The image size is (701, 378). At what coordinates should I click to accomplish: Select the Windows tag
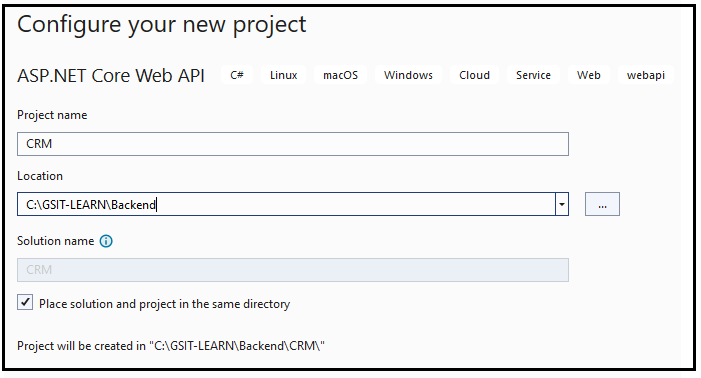tap(408, 75)
